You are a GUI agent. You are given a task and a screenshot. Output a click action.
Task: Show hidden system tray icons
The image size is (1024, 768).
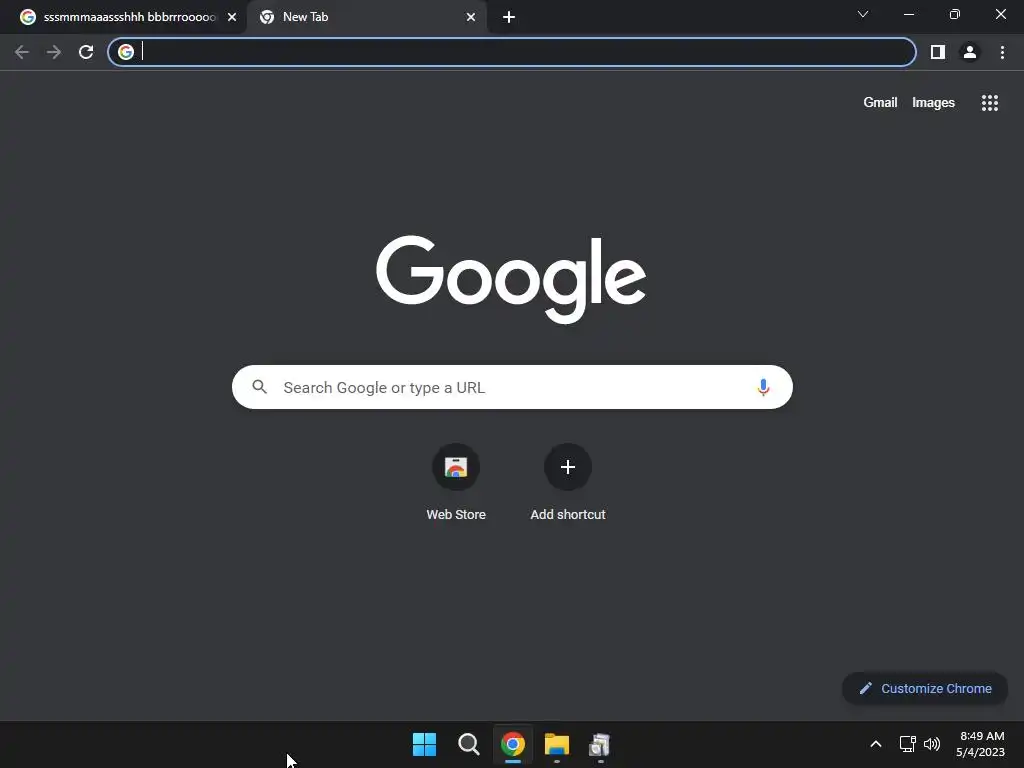876,744
